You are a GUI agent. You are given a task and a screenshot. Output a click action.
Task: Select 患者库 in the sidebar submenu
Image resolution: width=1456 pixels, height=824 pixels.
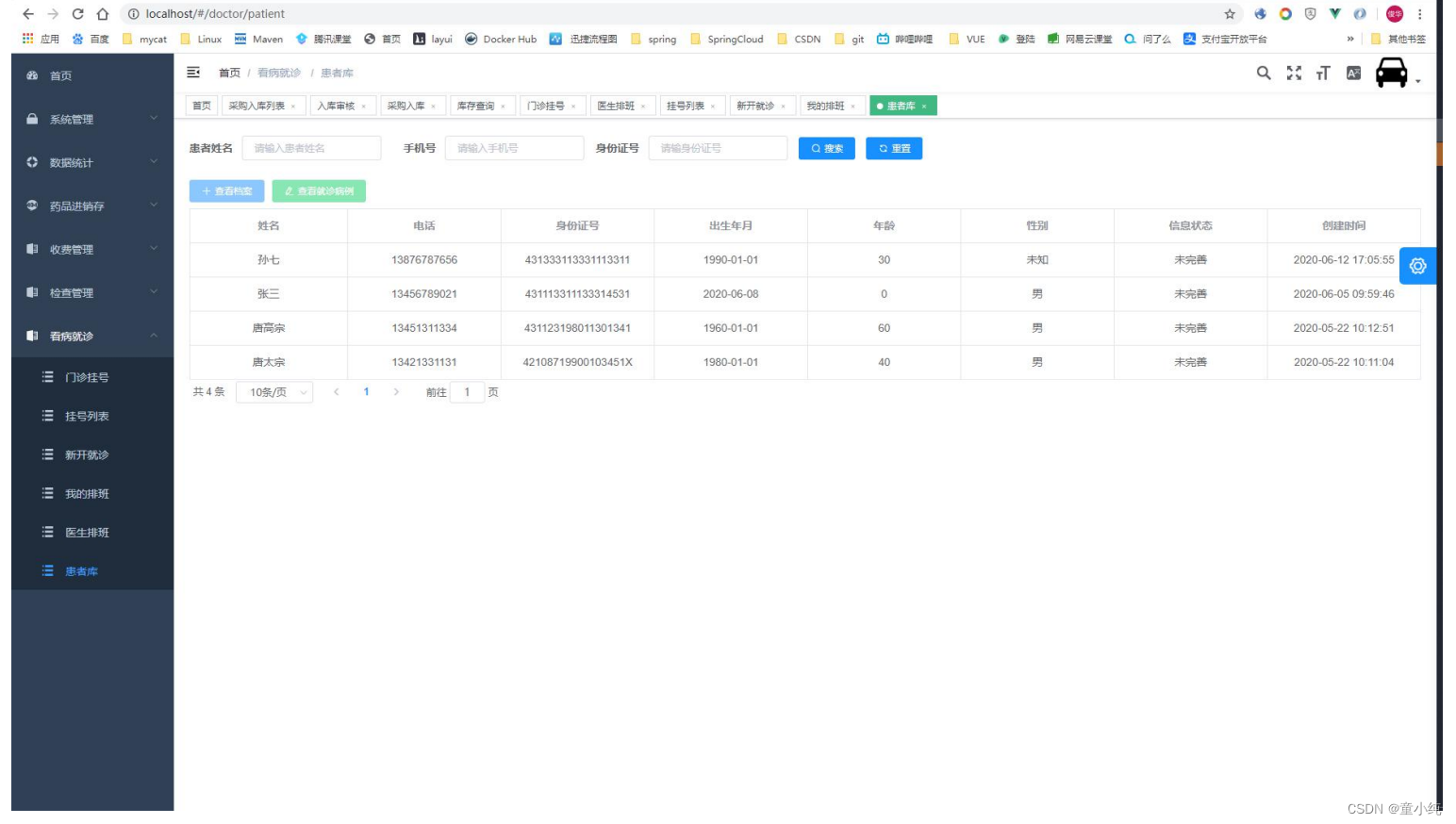[x=92, y=571]
